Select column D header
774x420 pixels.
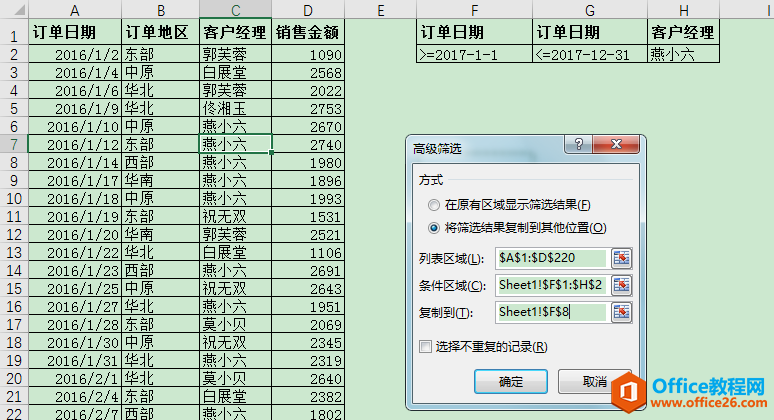coord(308,9)
